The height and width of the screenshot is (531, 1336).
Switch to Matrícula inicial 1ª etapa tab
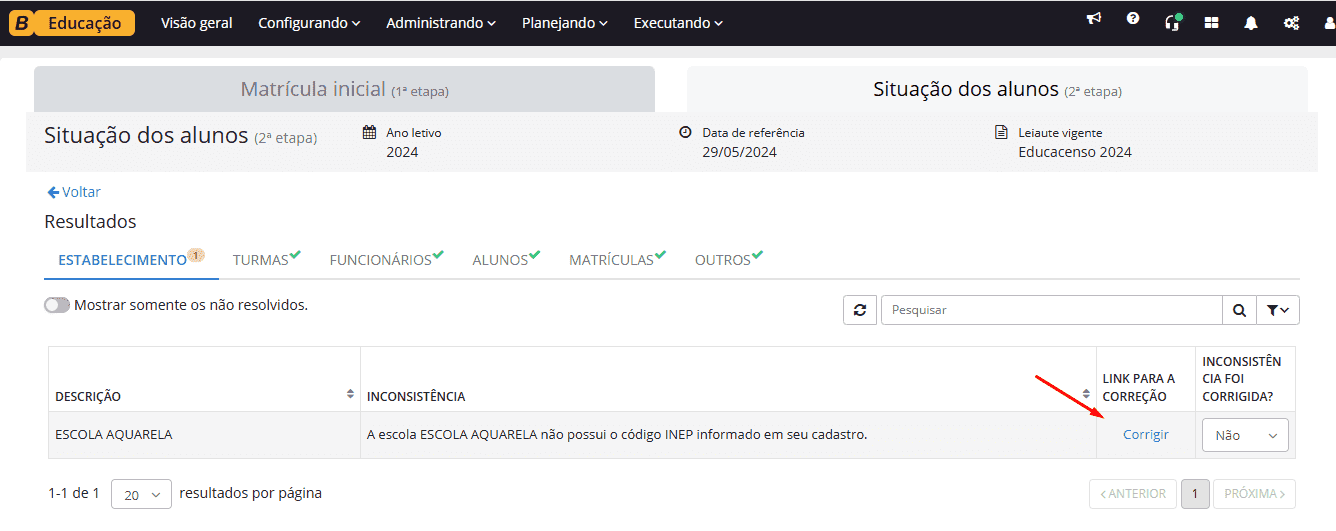pyautogui.click(x=344, y=89)
